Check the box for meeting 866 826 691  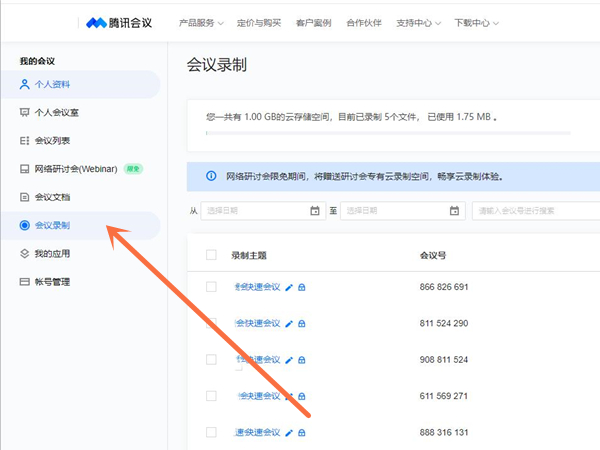click(211, 287)
